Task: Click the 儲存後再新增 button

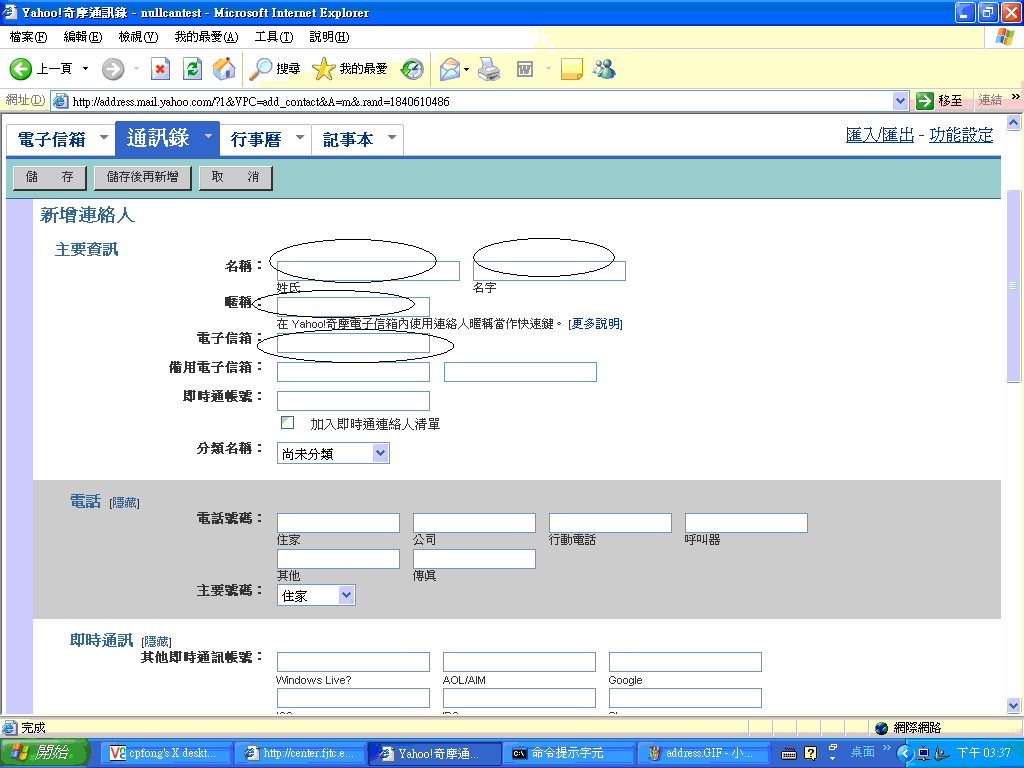Action: tap(142, 177)
